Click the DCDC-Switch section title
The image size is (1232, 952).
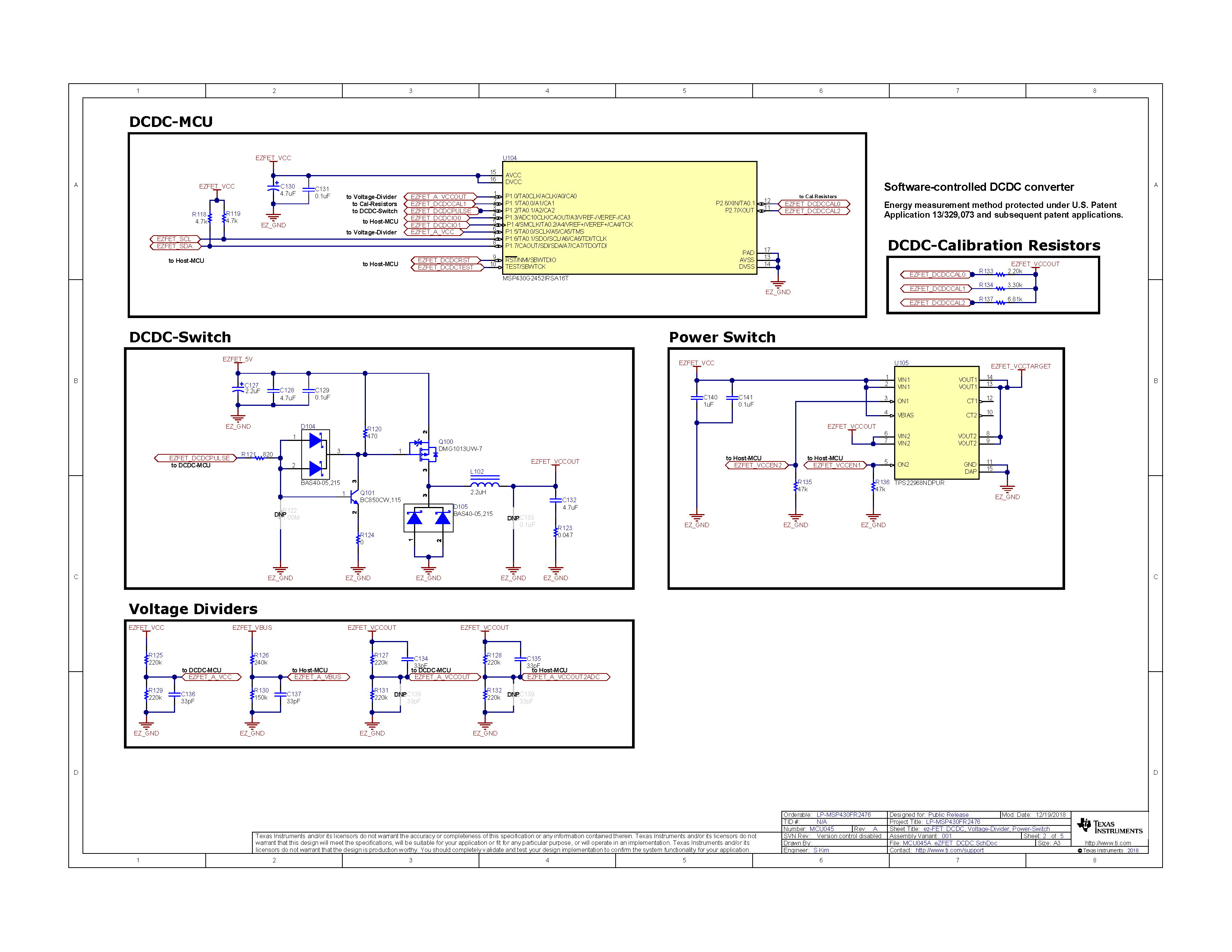181,337
